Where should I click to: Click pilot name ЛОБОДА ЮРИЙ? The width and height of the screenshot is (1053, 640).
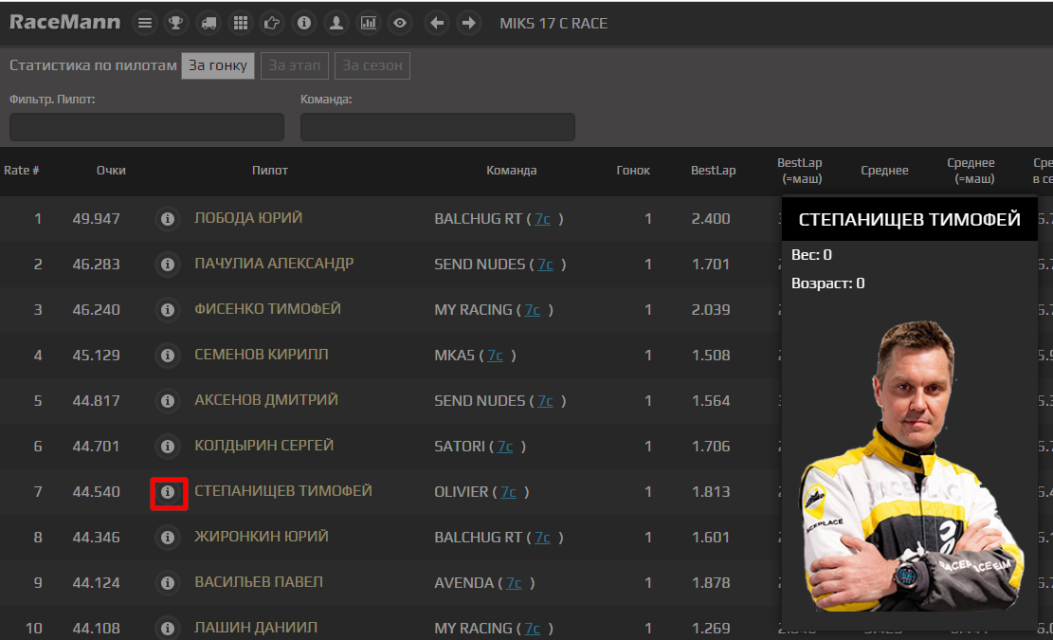pyautogui.click(x=248, y=218)
